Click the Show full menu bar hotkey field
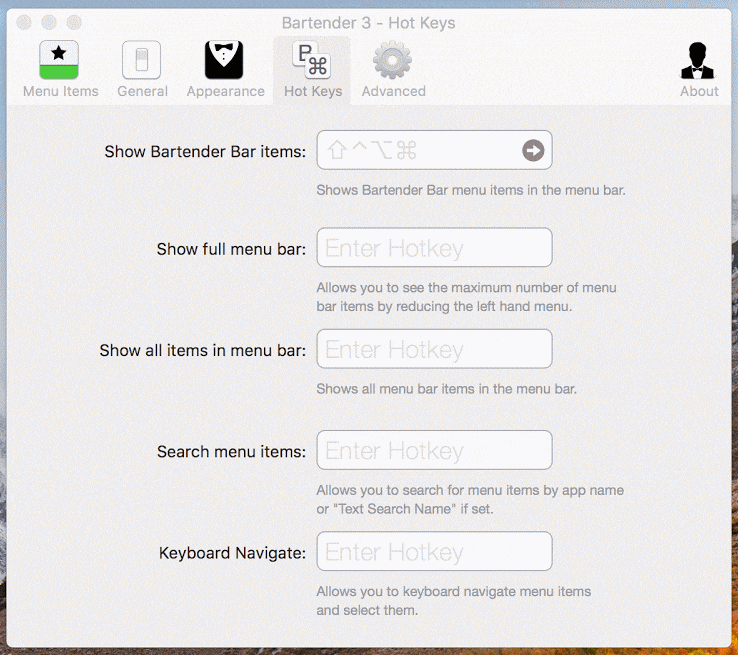Viewport: 738px width, 655px height. [x=434, y=248]
